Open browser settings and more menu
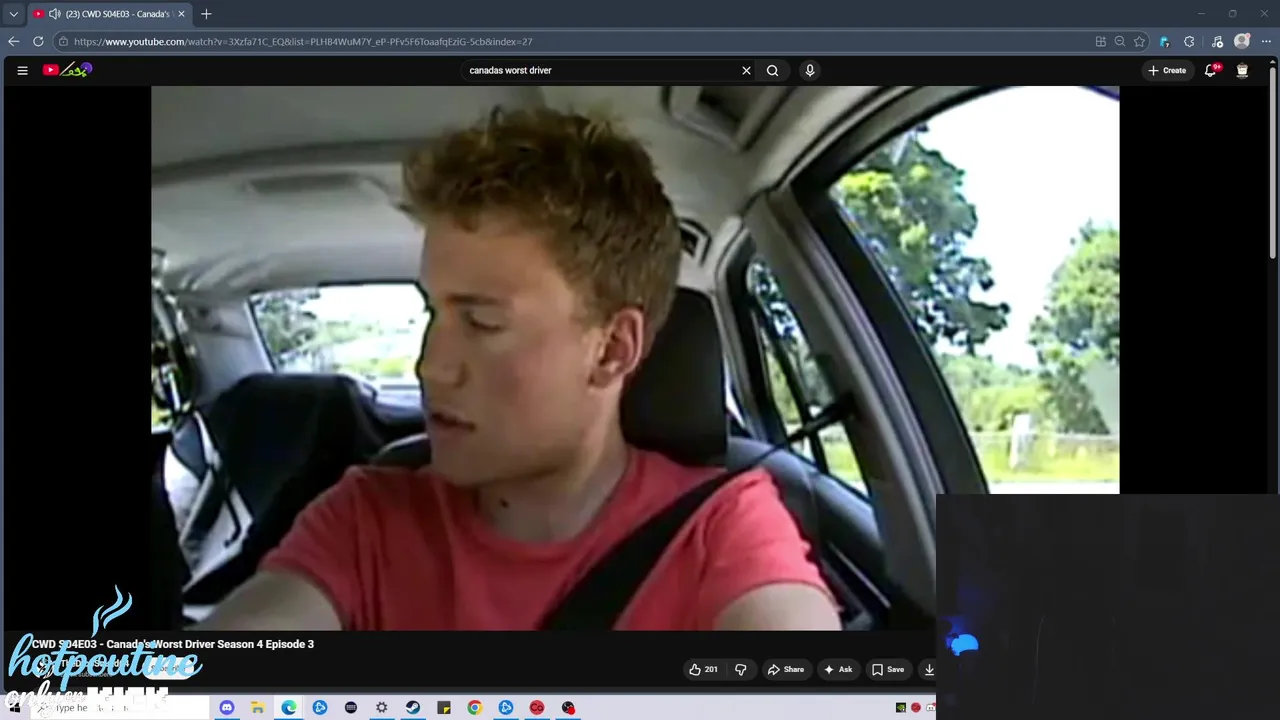The image size is (1280, 720). [x=1266, y=41]
